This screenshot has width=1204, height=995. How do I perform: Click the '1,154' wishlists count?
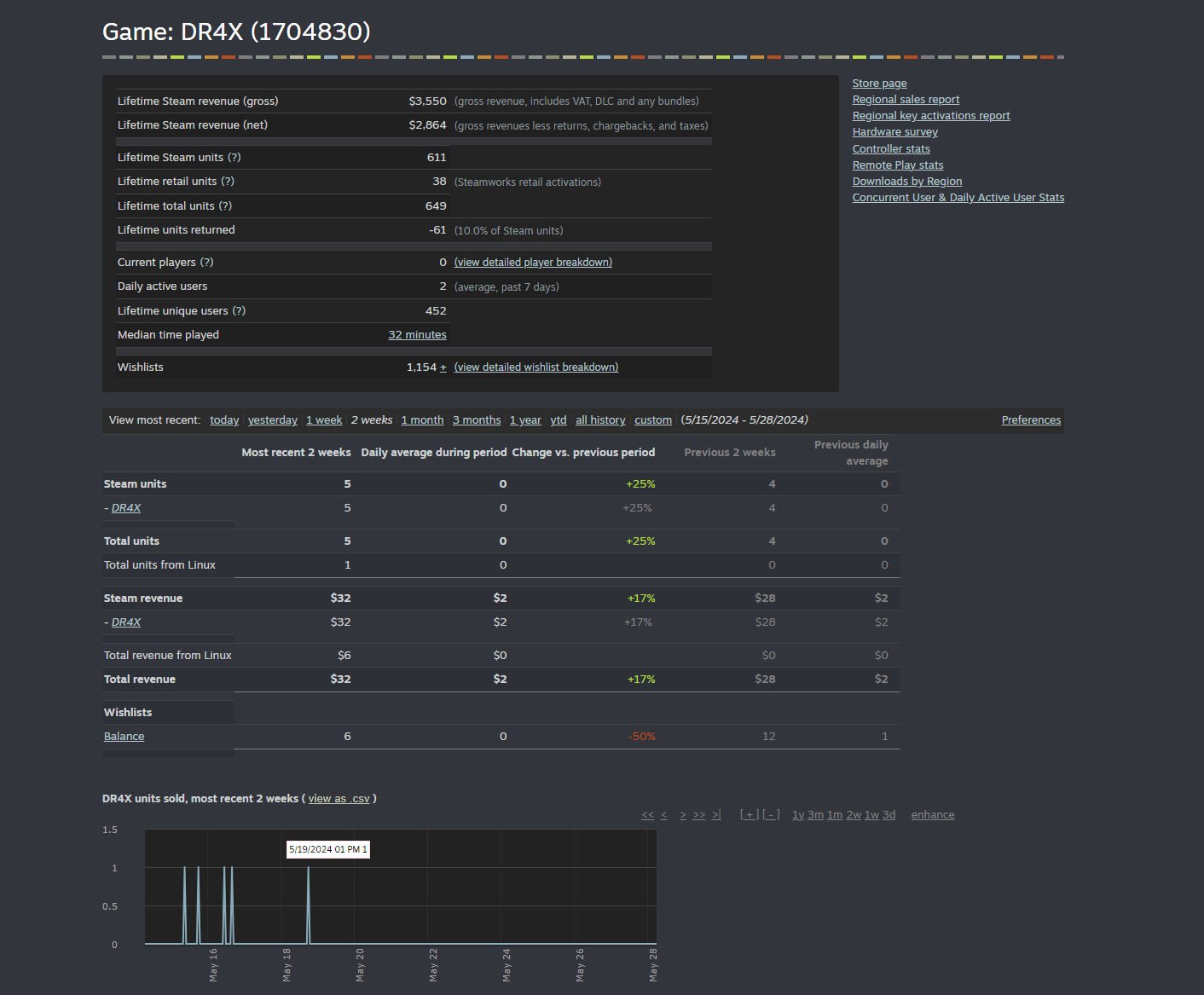point(421,367)
